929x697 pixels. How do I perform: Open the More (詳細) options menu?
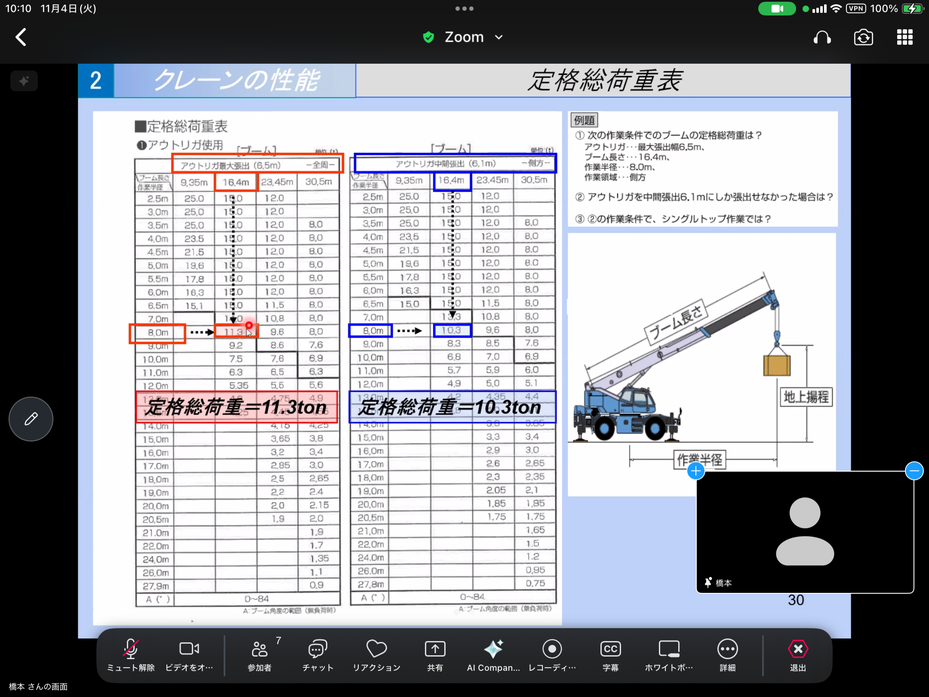point(727,654)
